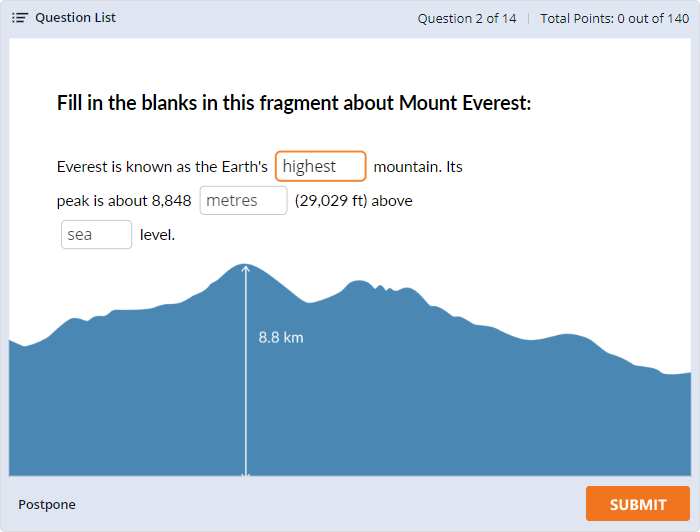700x532 pixels.
Task: Click the word 'level.' after the sea field
Action: pos(158,236)
